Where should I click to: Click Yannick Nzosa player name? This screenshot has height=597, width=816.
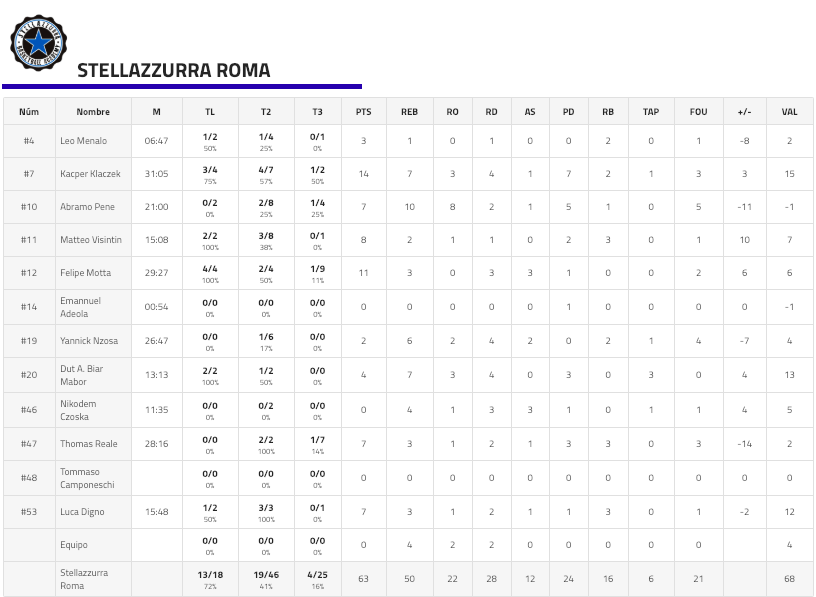89,341
